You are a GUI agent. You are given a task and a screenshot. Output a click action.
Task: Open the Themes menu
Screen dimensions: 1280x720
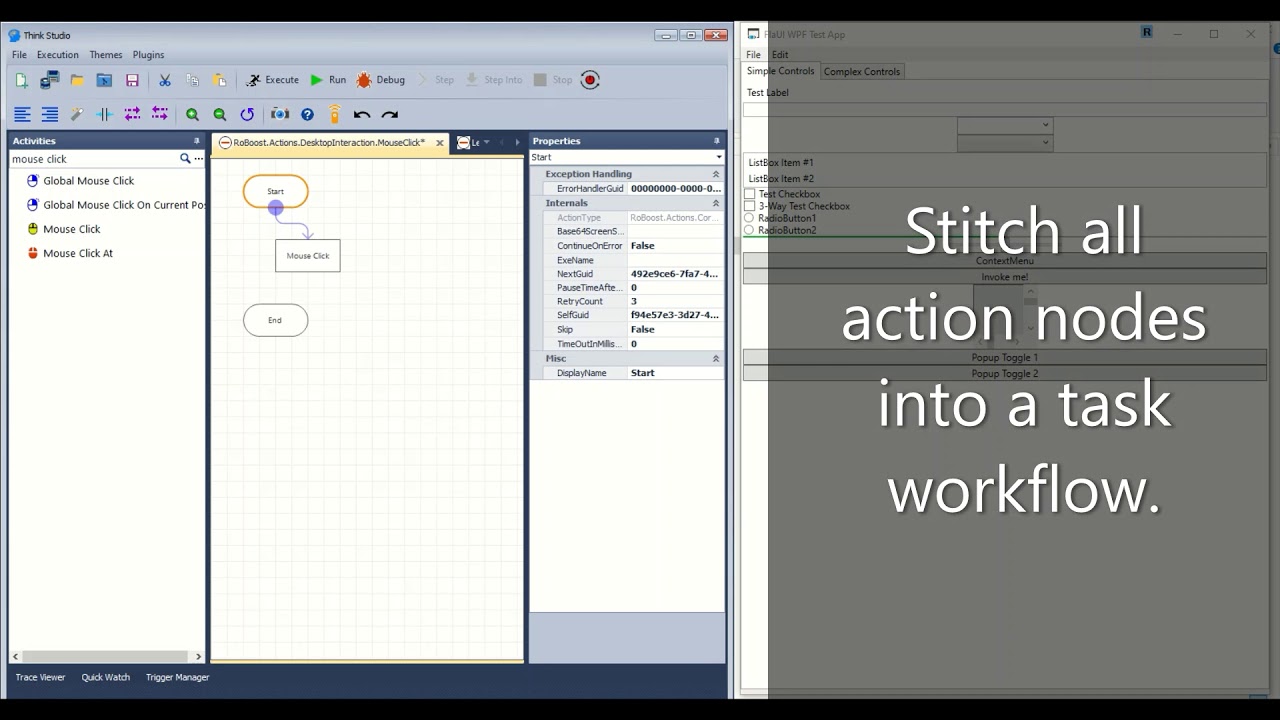click(x=105, y=55)
